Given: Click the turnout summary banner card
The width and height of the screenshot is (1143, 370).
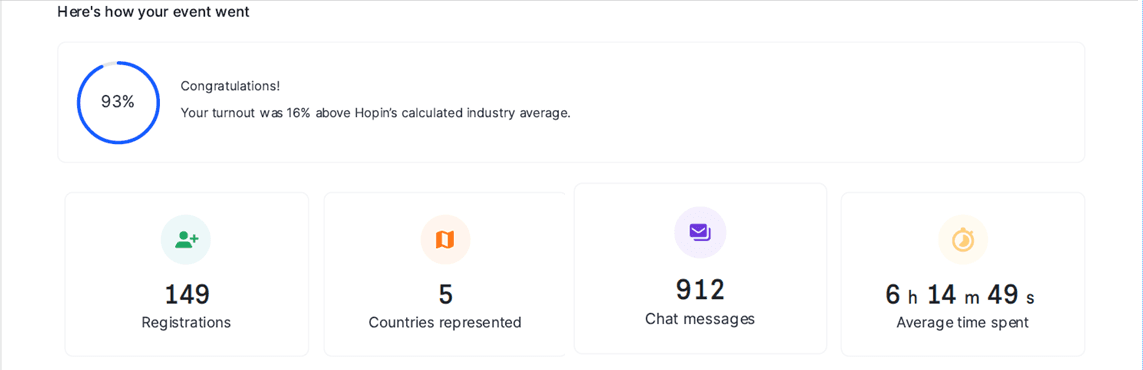Looking at the screenshot, I should pos(571,102).
